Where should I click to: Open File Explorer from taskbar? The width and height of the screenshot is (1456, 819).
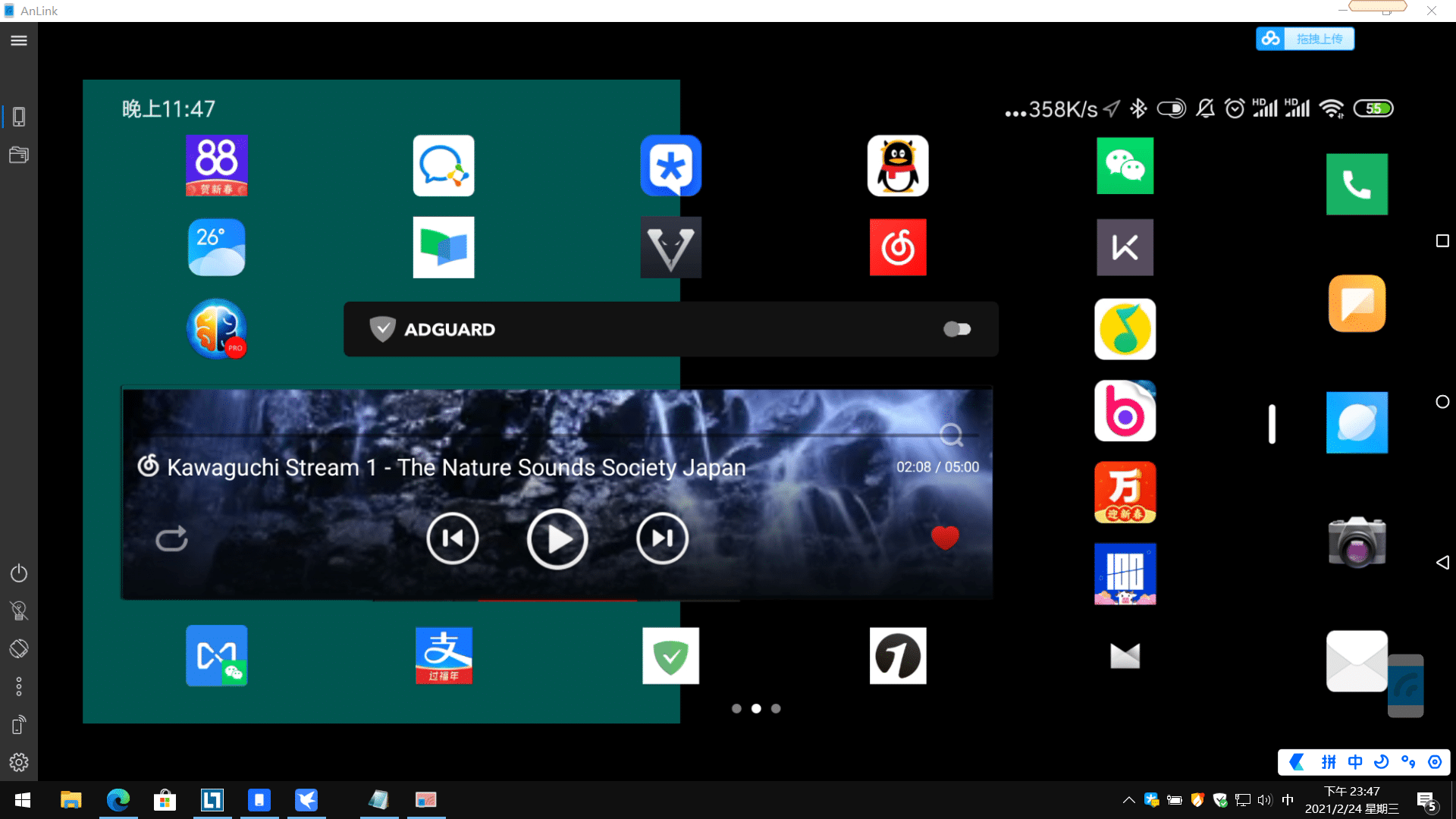[x=71, y=800]
